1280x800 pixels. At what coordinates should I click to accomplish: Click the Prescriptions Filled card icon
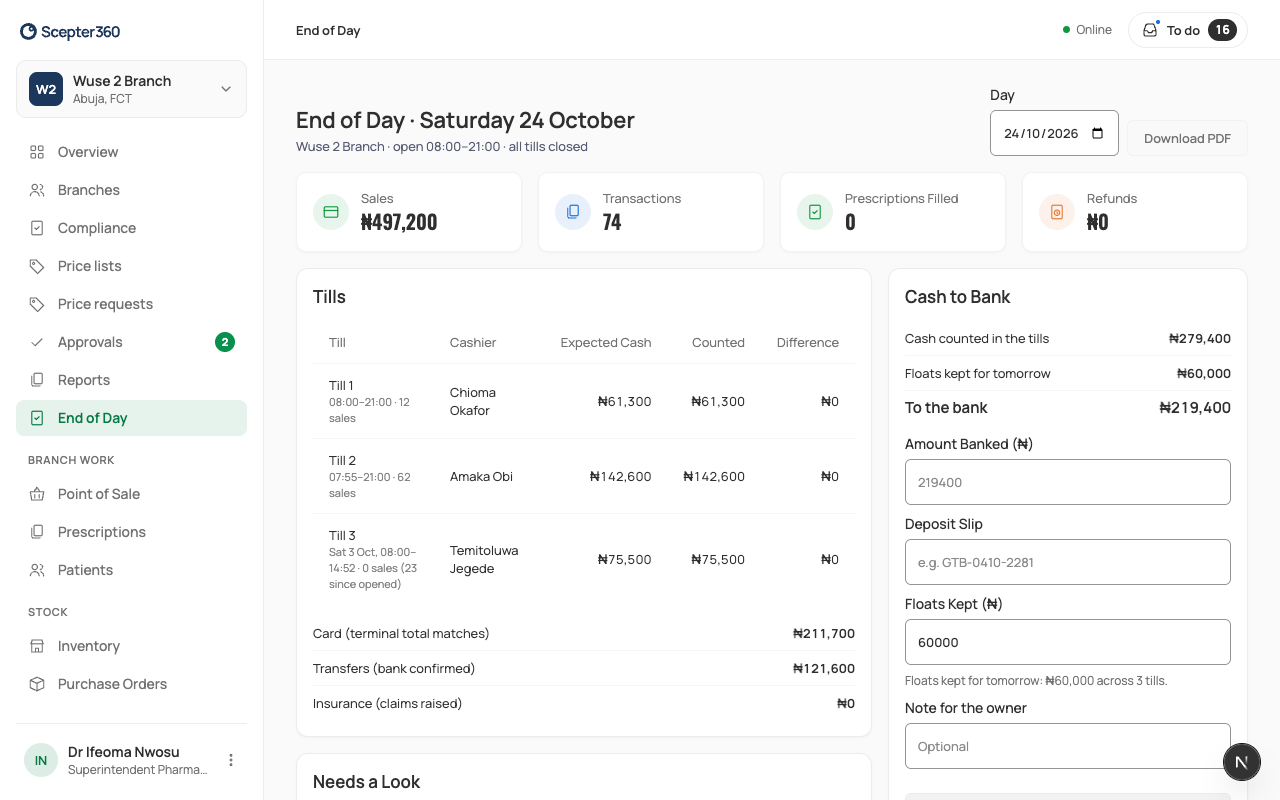pos(815,212)
